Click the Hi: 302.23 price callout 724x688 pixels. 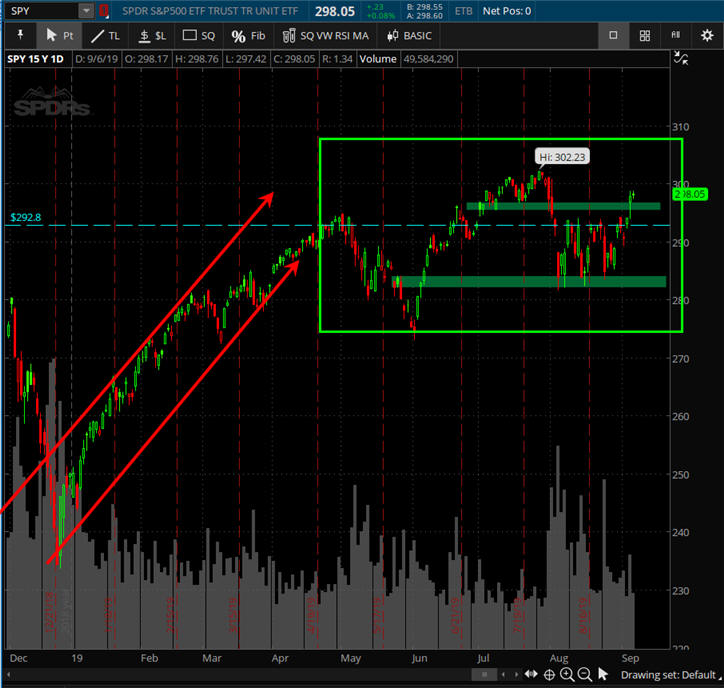pos(562,157)
